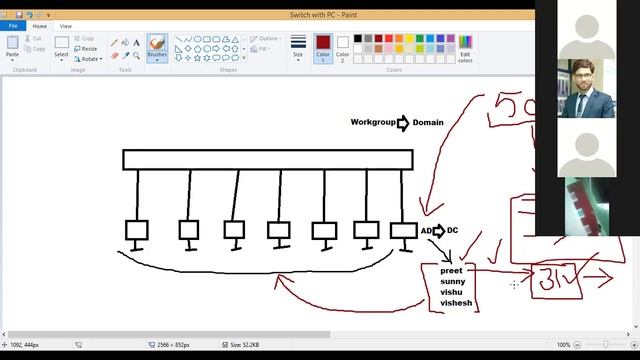The image size is (640, 360).
Task: Open the shape Outline dropdown
Action: tap(266, 38)
